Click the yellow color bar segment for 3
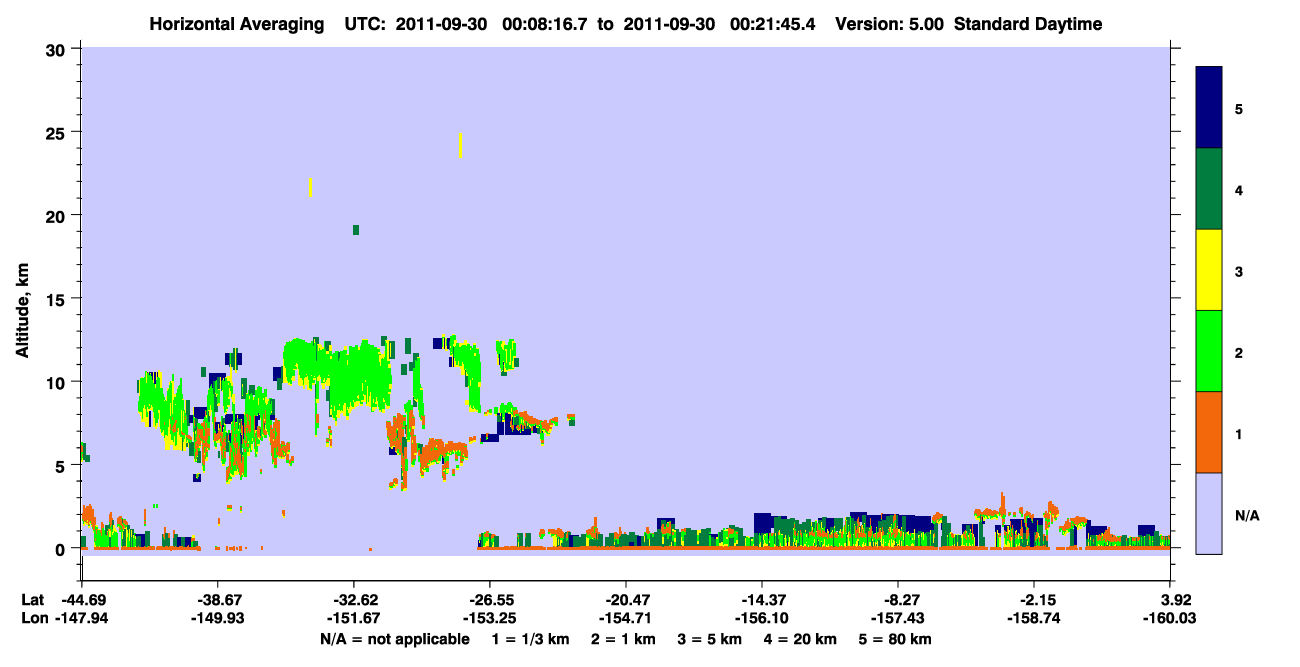1300x667 pixels. coord(1209,270)
